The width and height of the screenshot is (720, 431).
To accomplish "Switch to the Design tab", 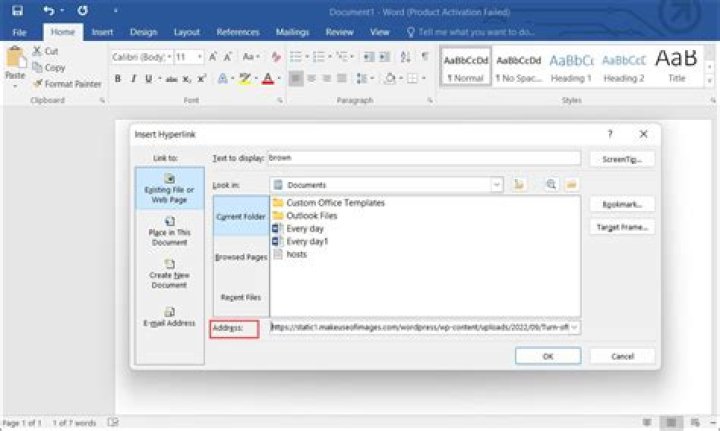I will (x=143, y=32).
